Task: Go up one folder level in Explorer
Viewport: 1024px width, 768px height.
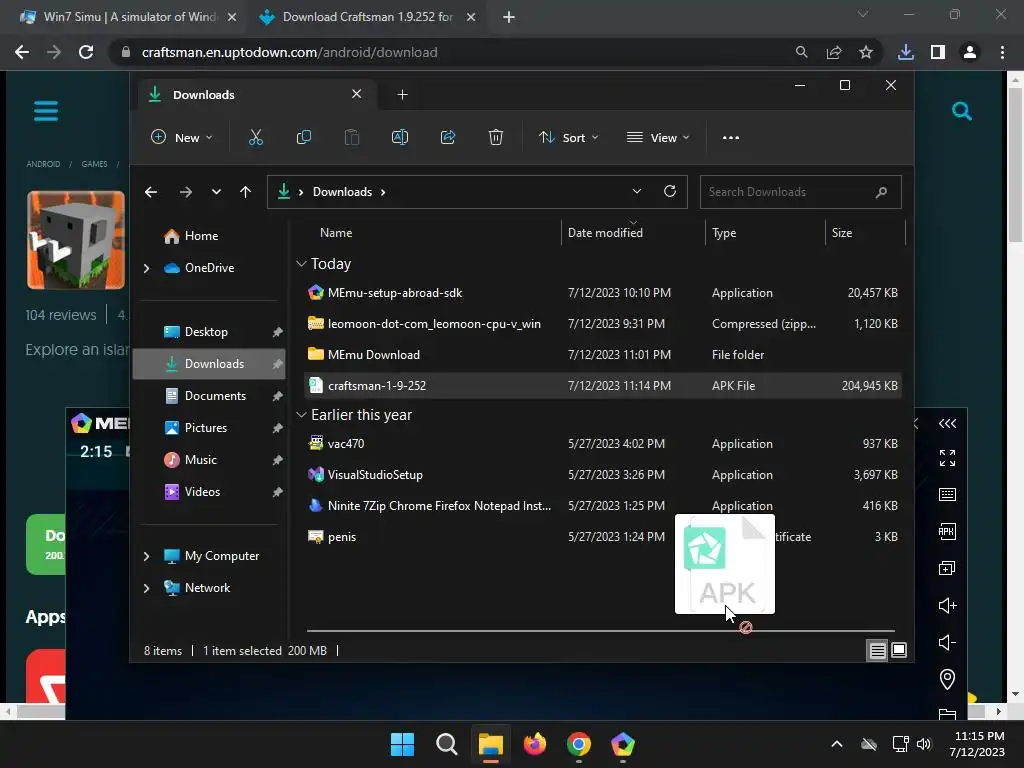Action: point(246,192)
